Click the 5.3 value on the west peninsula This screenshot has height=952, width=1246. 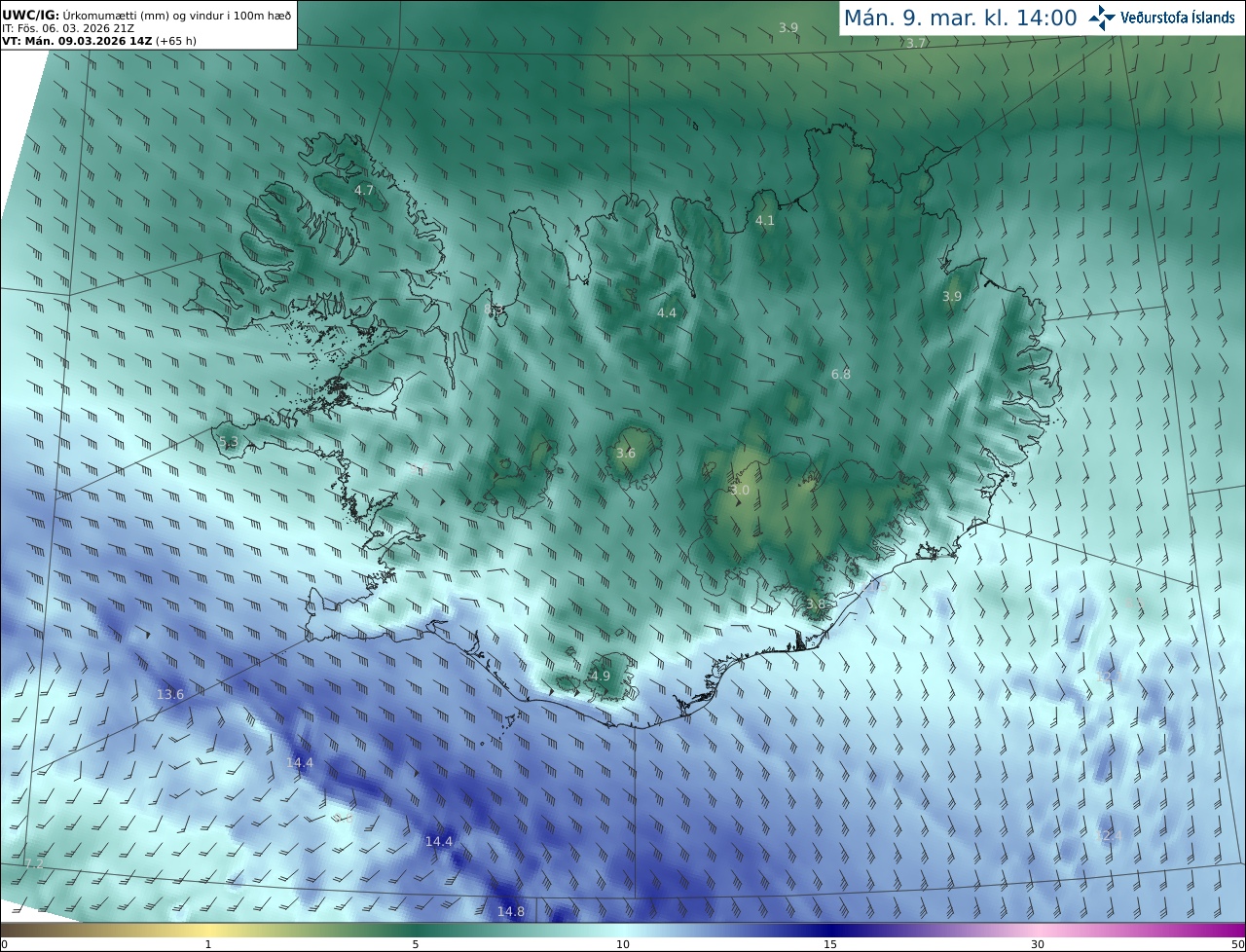pos(228,442)
